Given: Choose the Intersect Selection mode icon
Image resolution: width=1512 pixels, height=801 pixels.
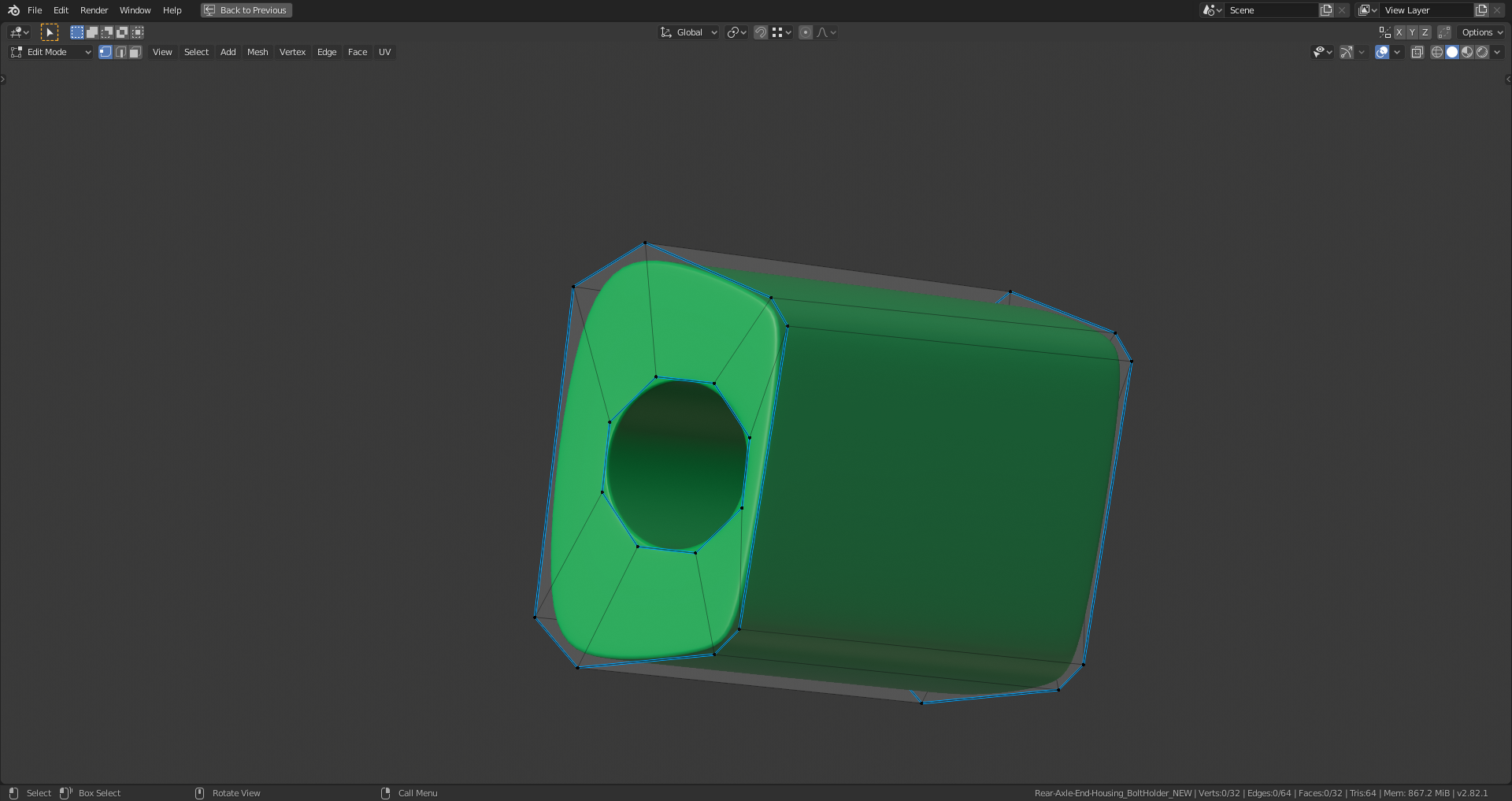Looking at the screenshot, I should coord(138,32).
